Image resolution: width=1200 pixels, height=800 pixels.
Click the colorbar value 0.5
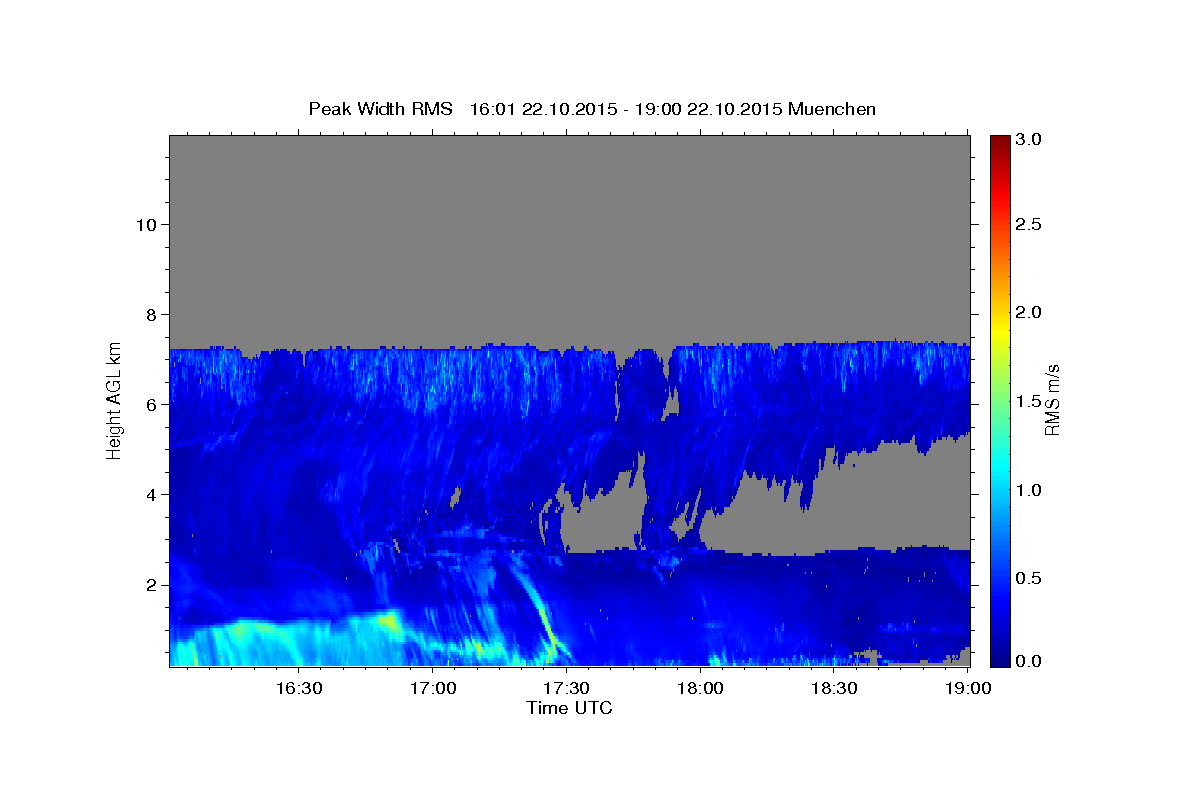pos(1030,578)
